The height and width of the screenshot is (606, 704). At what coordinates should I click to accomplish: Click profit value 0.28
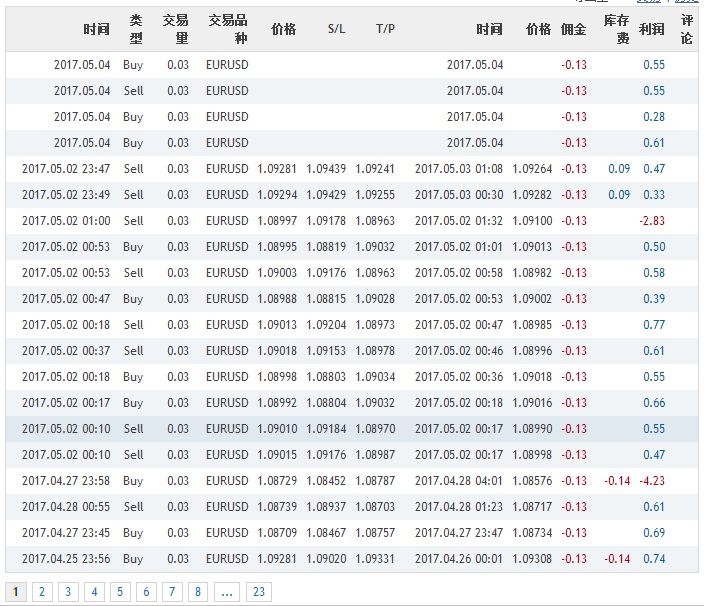(654, 117)
